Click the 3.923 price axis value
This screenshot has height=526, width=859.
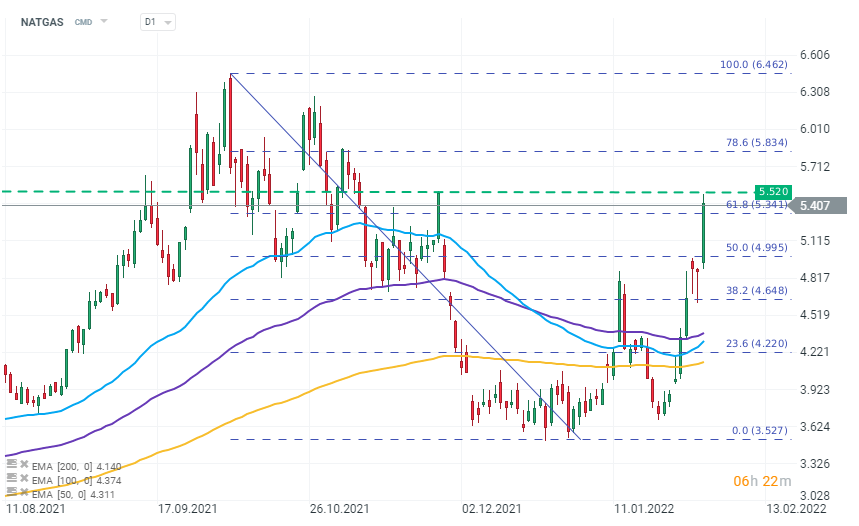815,390
